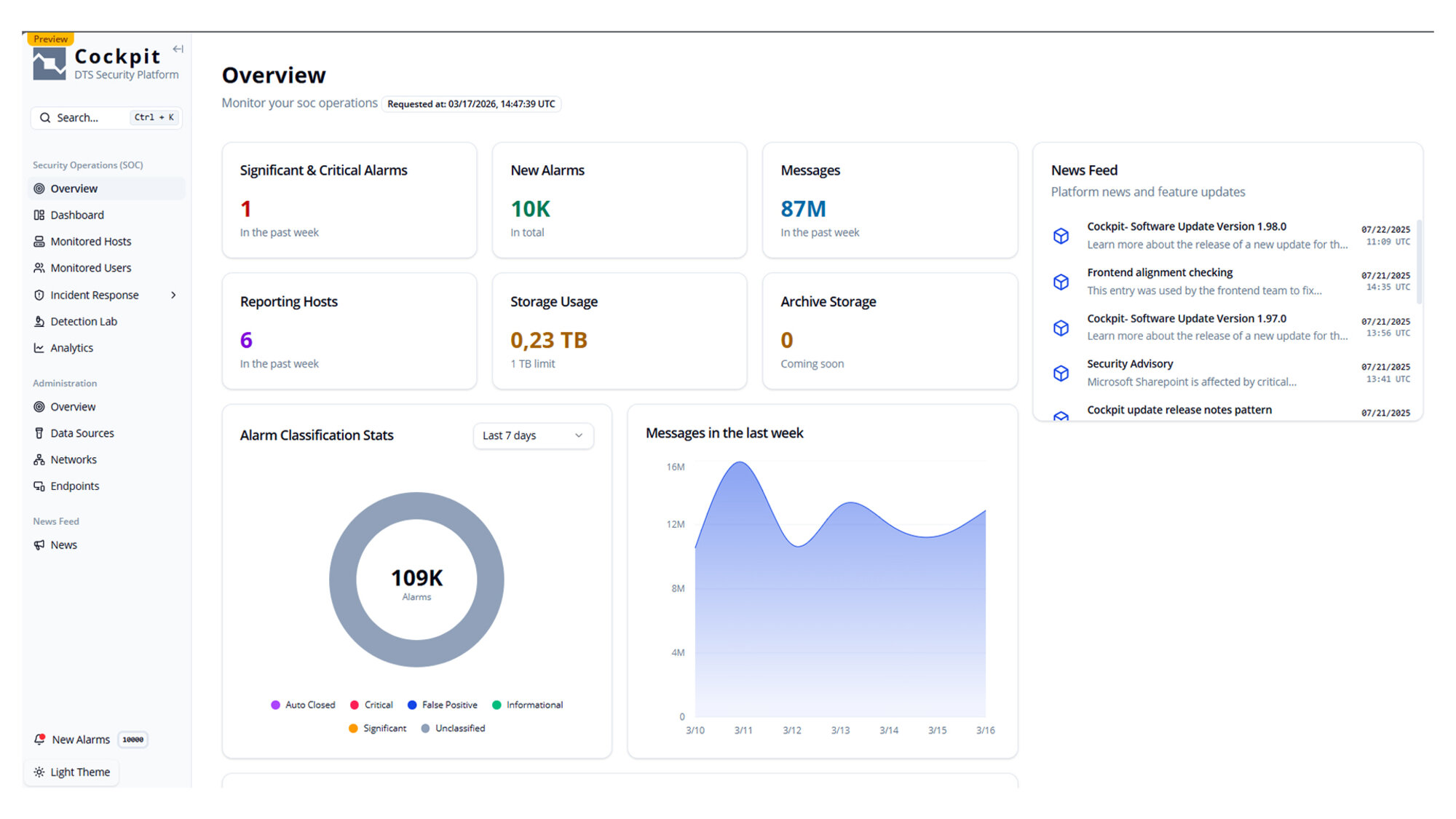Open the Cockpit Software Update 1.98.0 news
This screenshot has height=819, width=1456.
click(1186, 227)
